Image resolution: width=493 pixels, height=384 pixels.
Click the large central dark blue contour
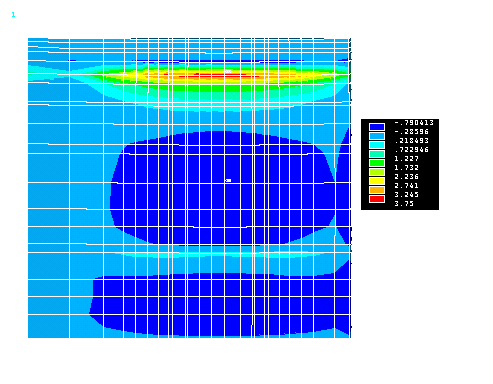pyautogui.click(x=223, y=188)
